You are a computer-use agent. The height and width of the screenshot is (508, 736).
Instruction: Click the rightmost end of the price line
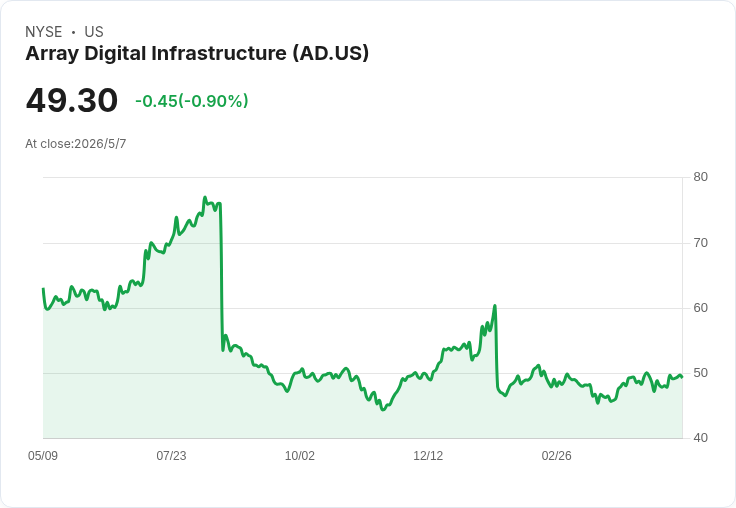point(682,377)
